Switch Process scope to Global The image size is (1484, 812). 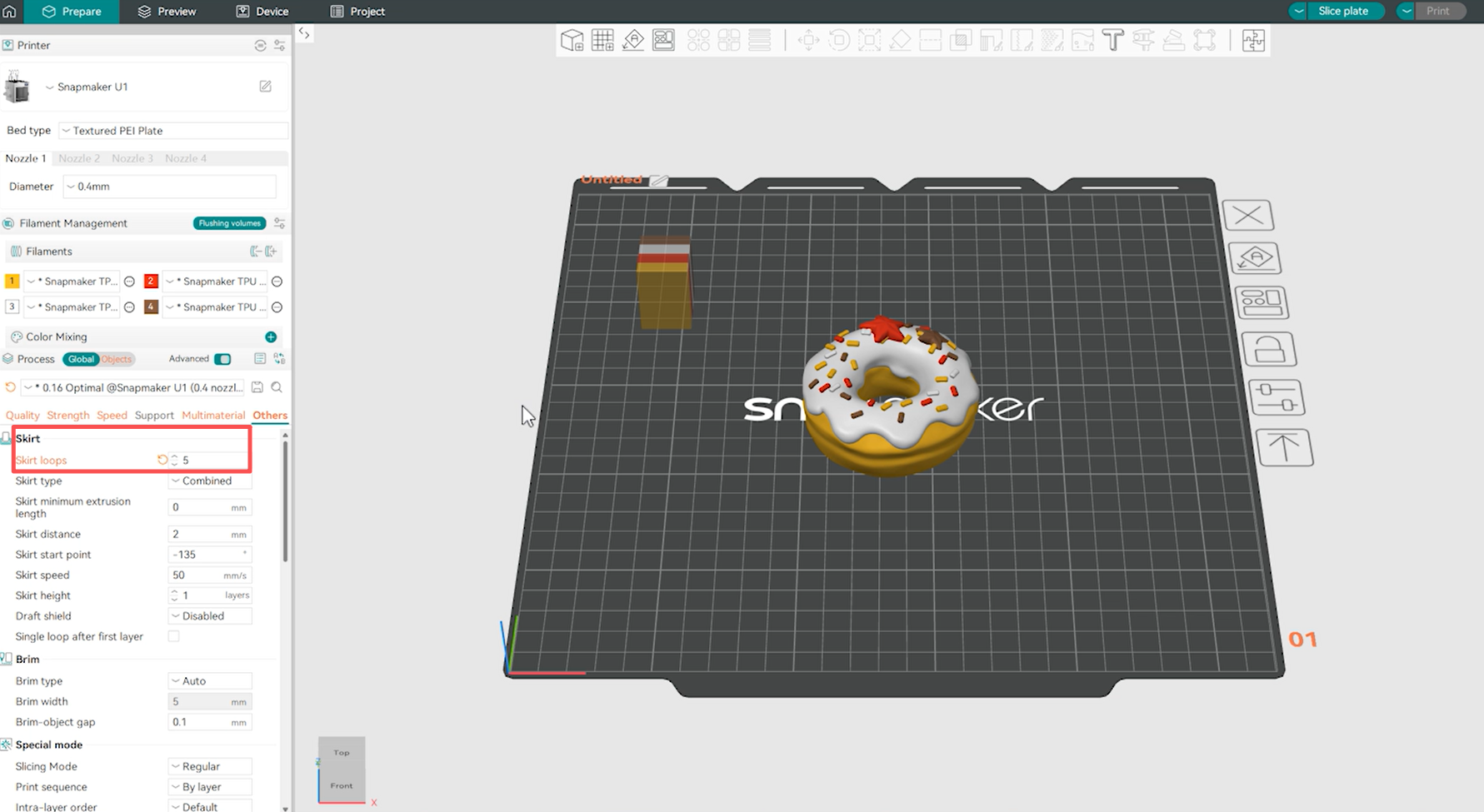[81, 359]
